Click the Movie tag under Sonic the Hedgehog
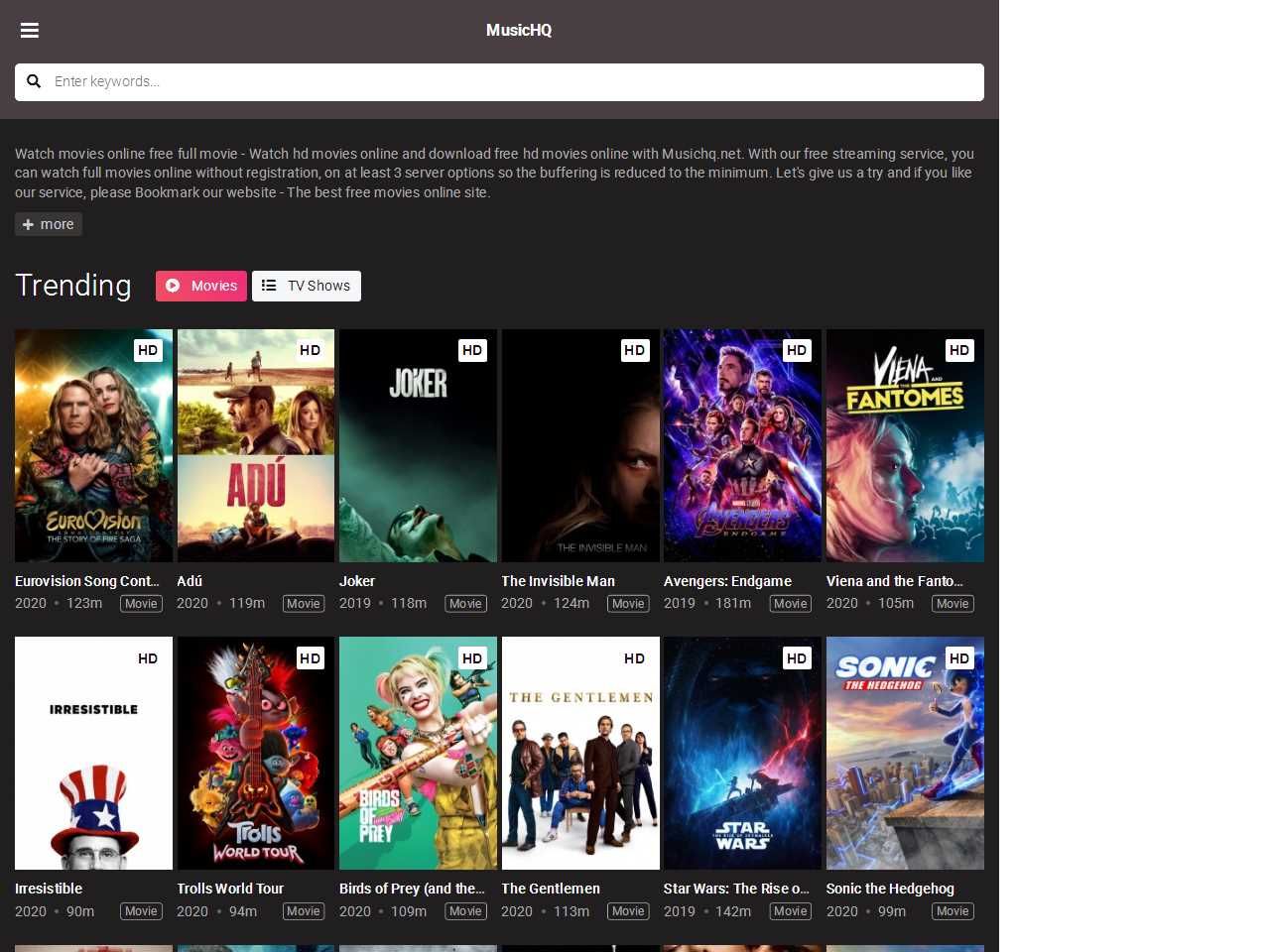1270x952 pixels. pos(952,911)
